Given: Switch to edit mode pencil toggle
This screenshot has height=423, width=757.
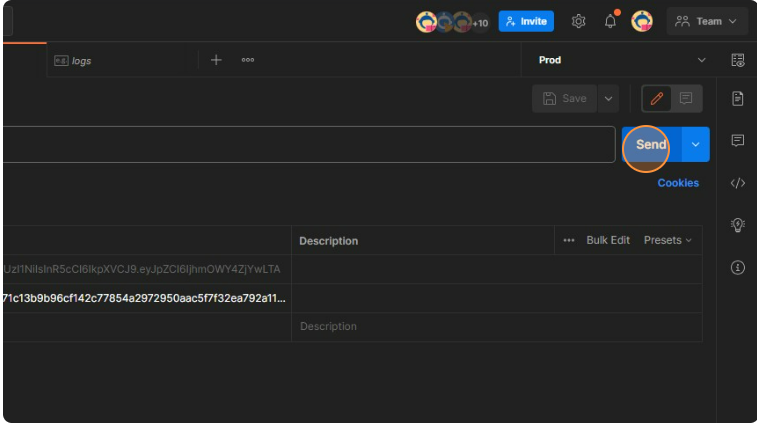Looking at the screenshot, I should (x=657, y=98).
